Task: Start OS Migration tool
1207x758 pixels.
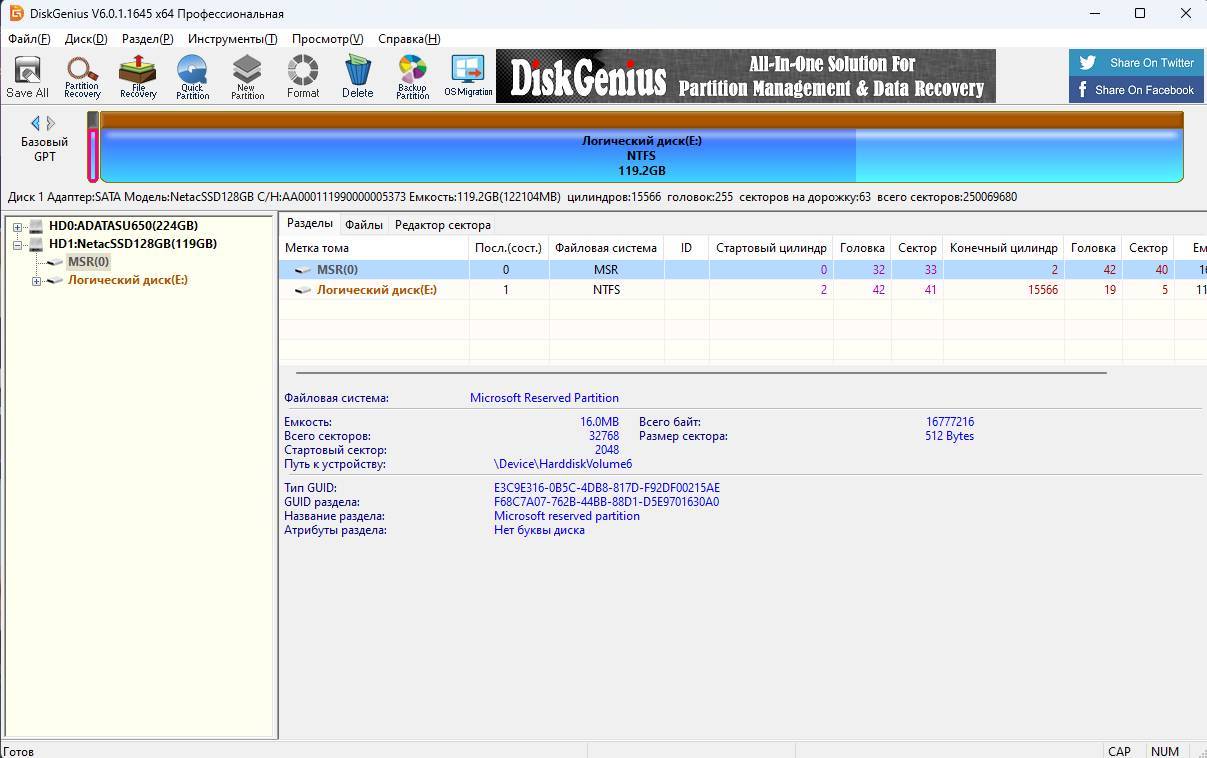Action: 468,76
